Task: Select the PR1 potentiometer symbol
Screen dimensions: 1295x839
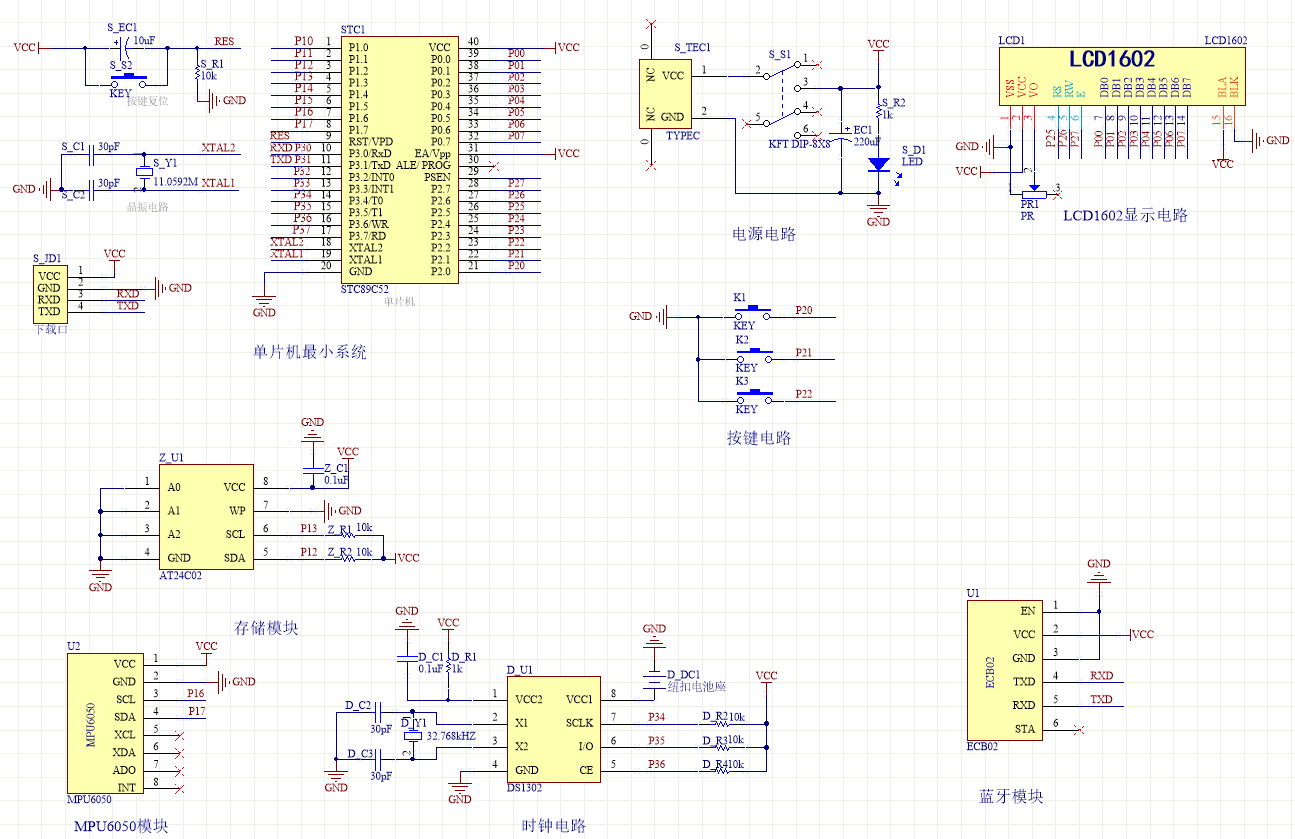Action: tap(1032, 192)
